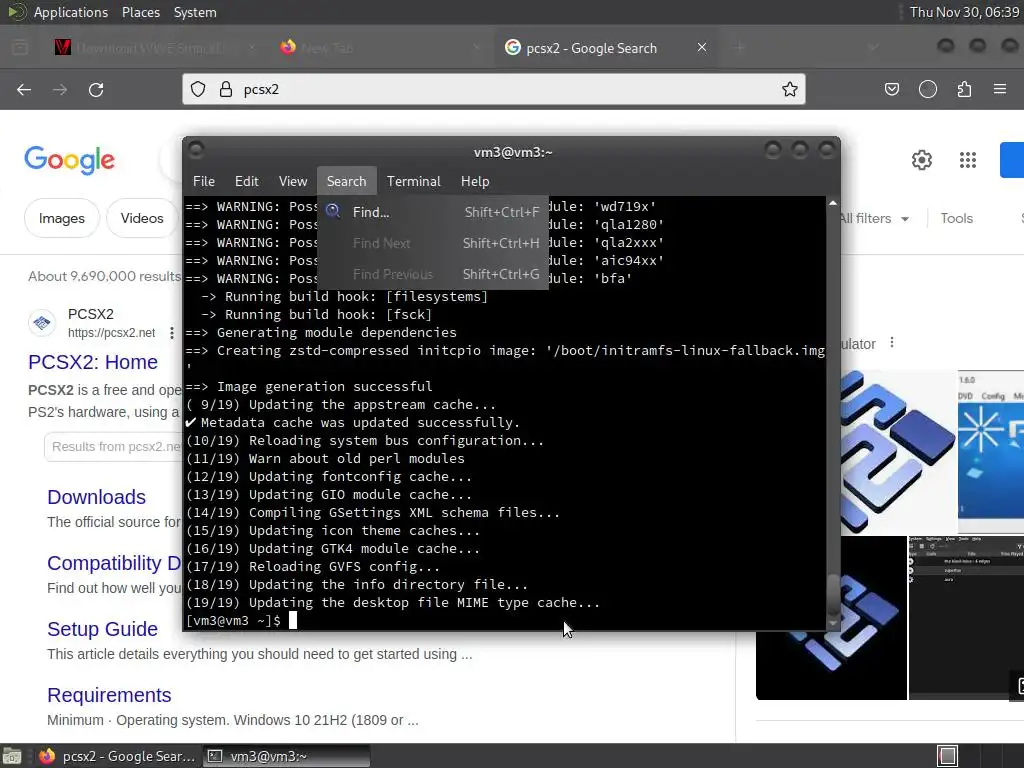Open Google settings gear icon
Viewport: 1024px width, 768px height.
[x=921, y=160]
